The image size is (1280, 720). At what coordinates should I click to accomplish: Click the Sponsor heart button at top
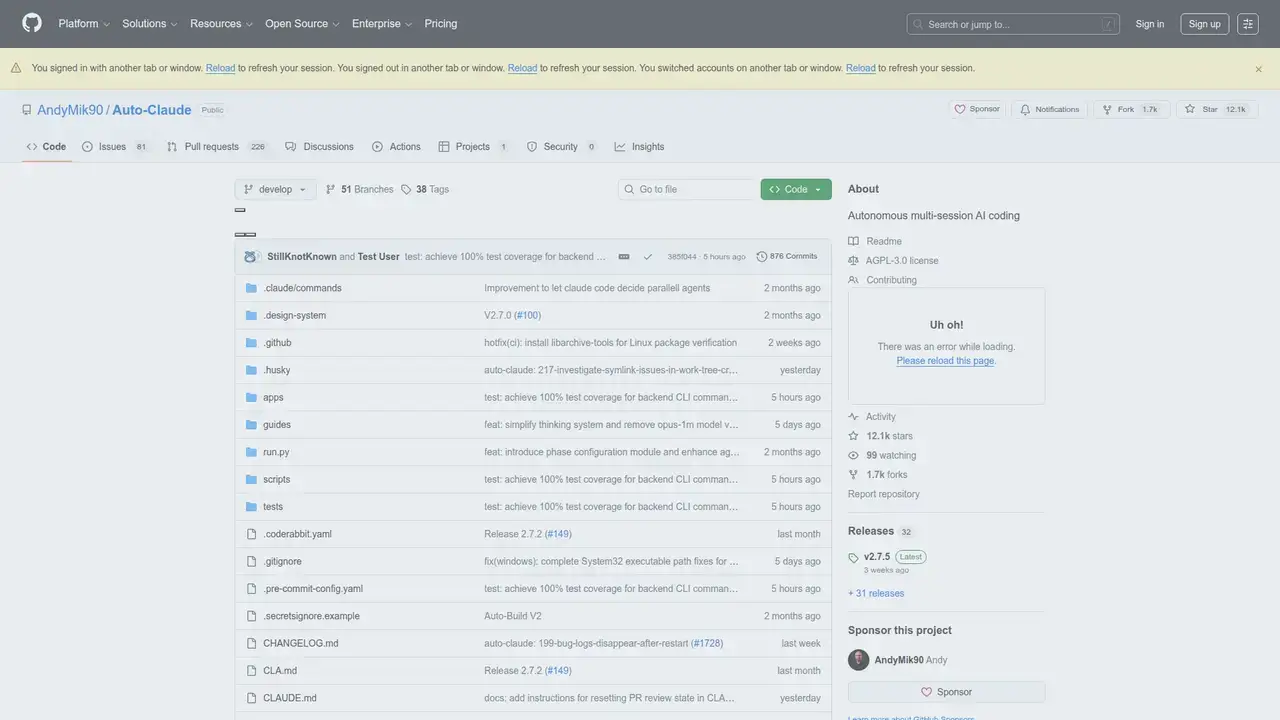(x=977, y=109)
